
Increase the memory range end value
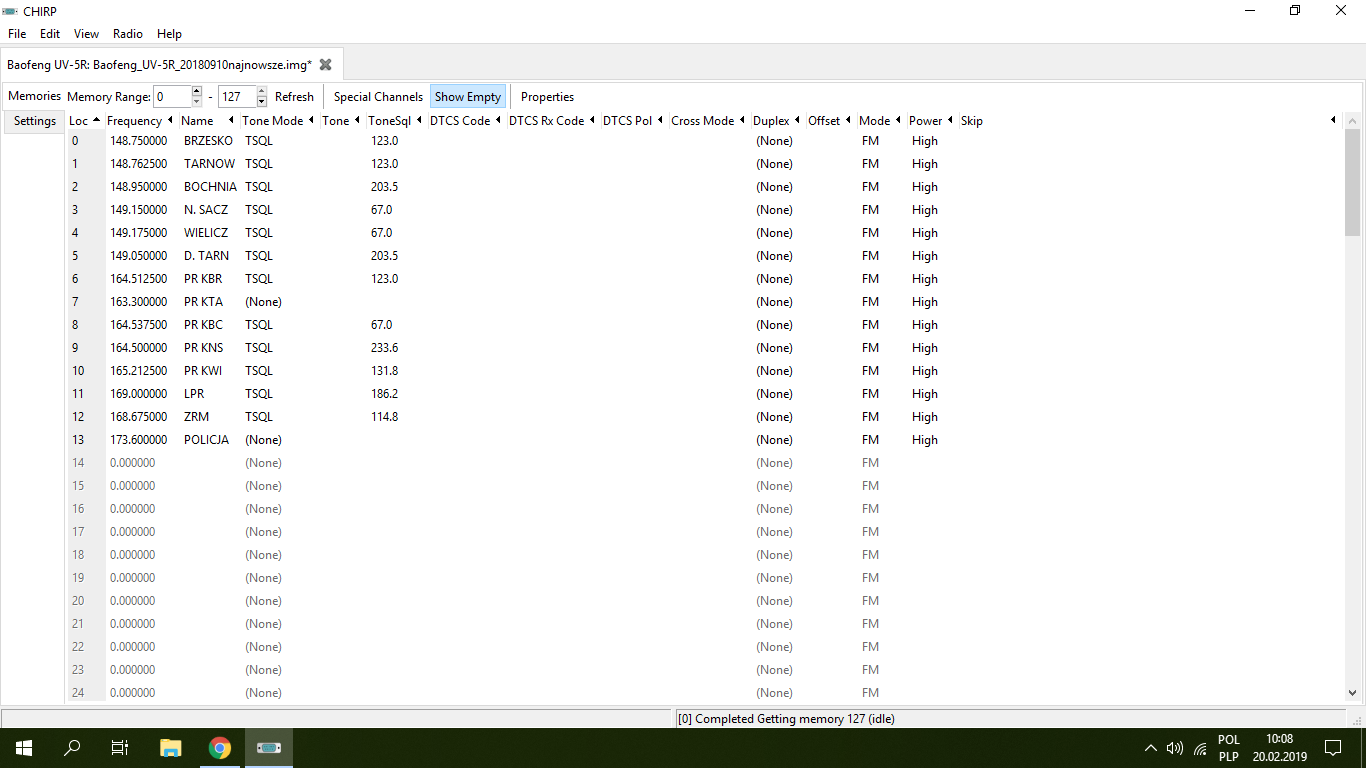click(262, 91)
